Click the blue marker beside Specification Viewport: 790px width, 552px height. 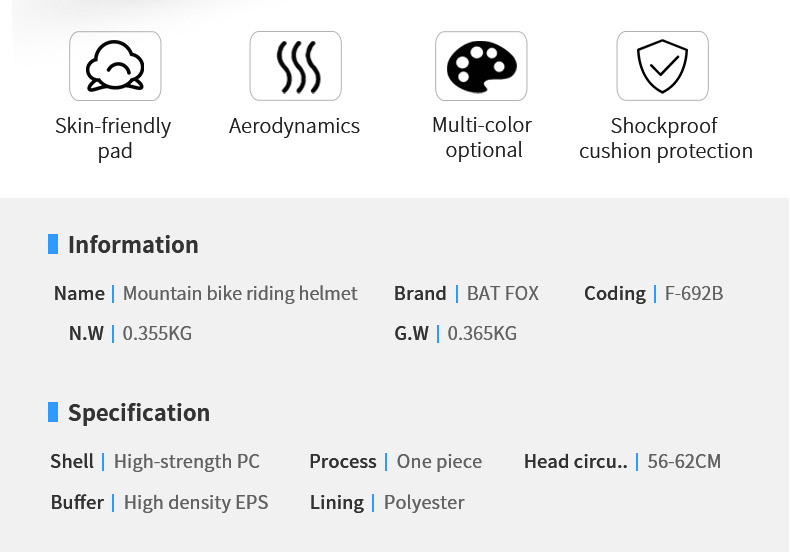pyautogui.click(x=53, y=412)
